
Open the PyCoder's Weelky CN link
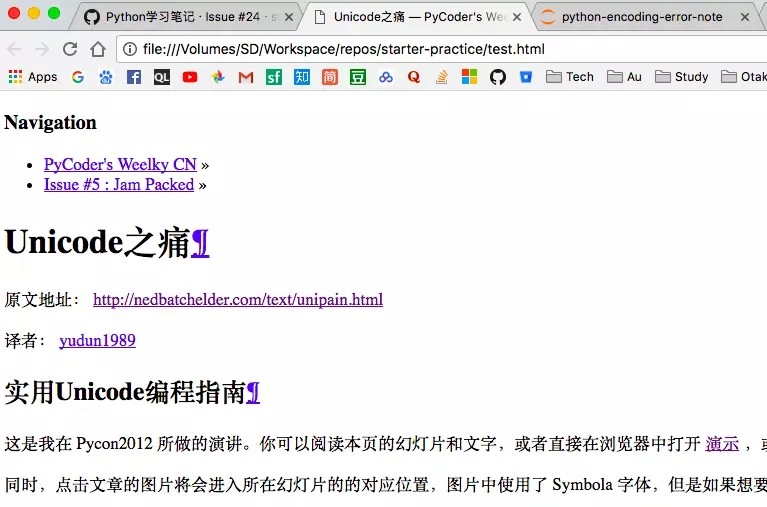tap(120, 165)
